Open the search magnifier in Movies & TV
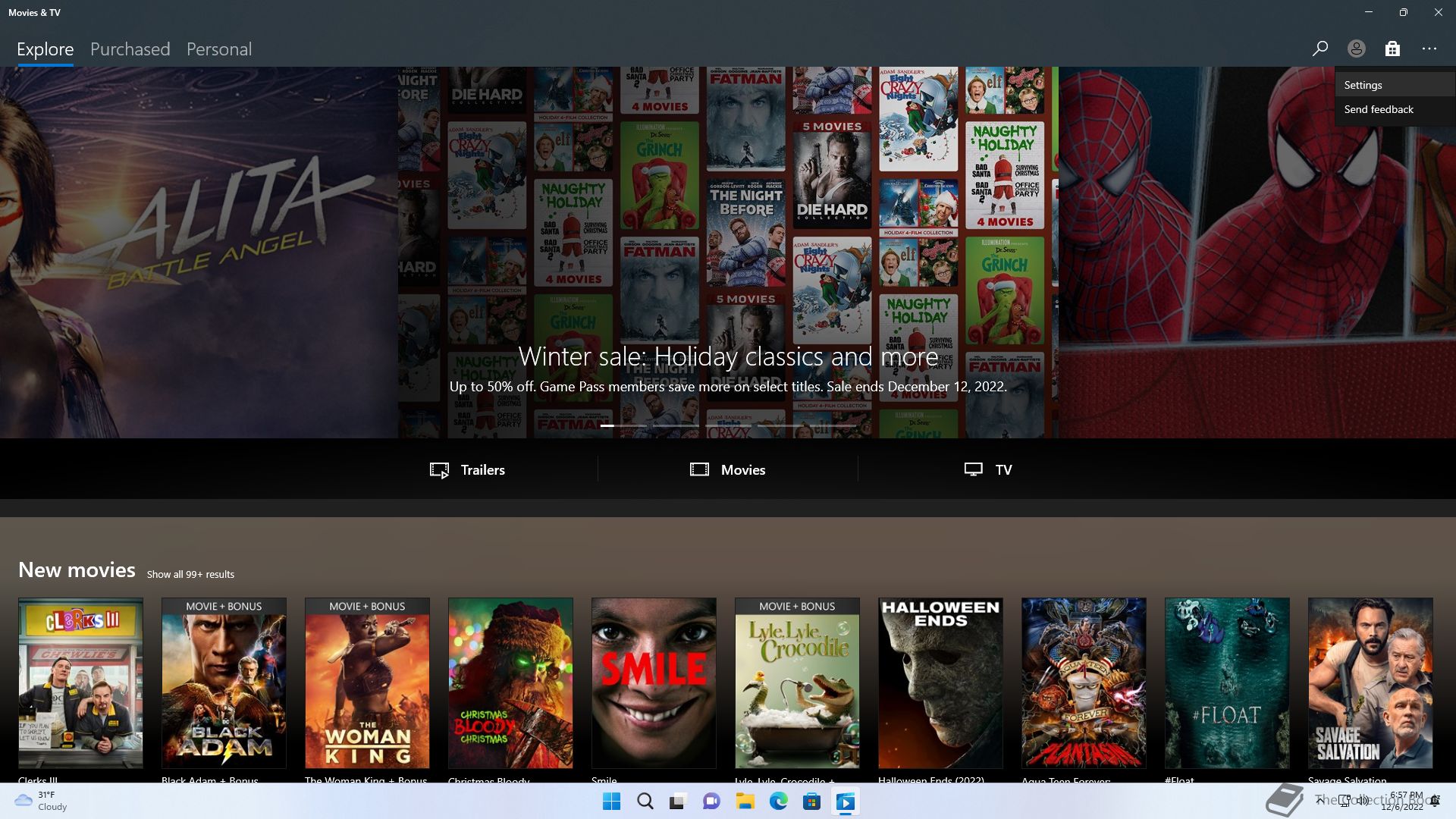This screenshot has height=819, width=1456. pos(1319,49)
